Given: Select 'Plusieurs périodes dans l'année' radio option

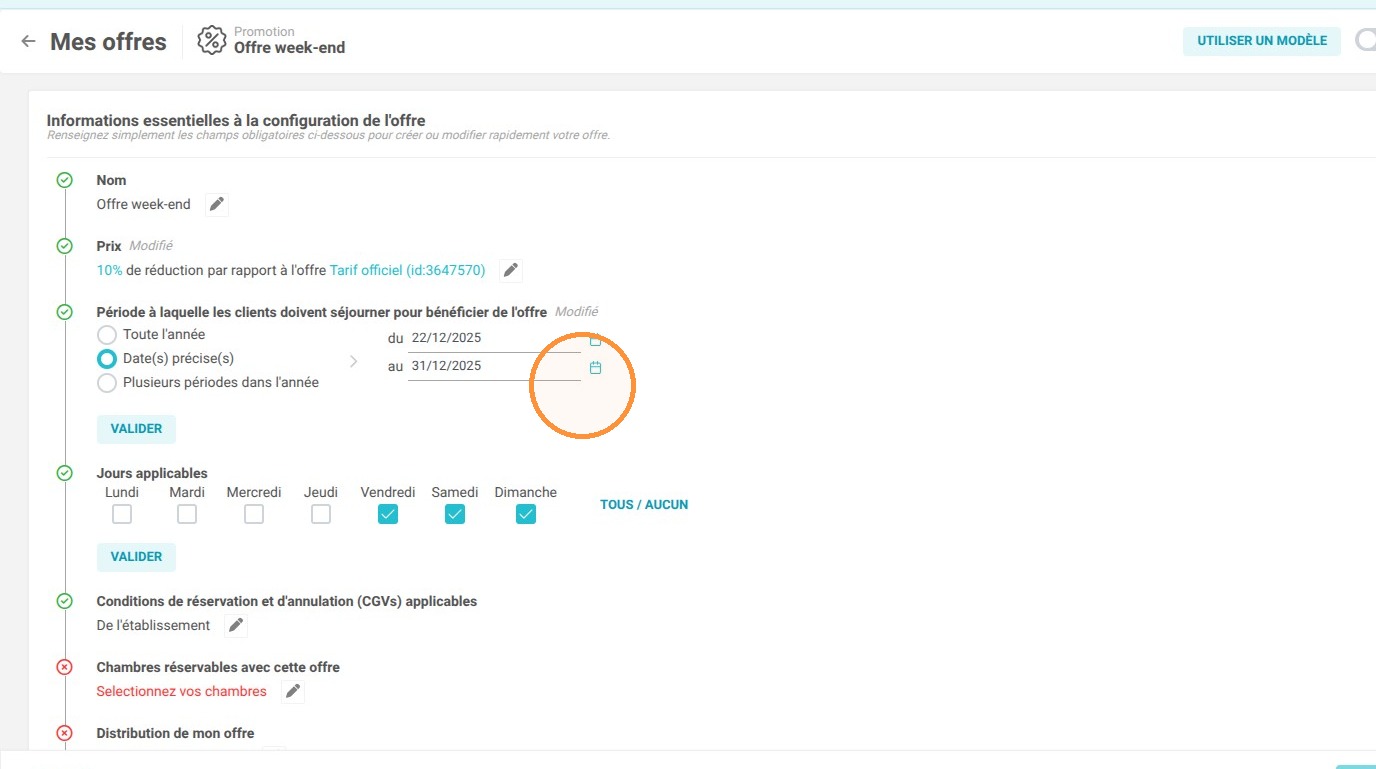Looking at the screenshot, I should tap(107, 383).
